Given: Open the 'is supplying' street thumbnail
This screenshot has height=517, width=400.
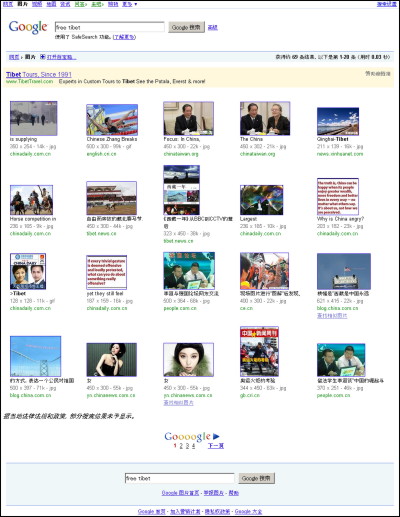Looking at the screenshot, I should (x=34, y=118).
